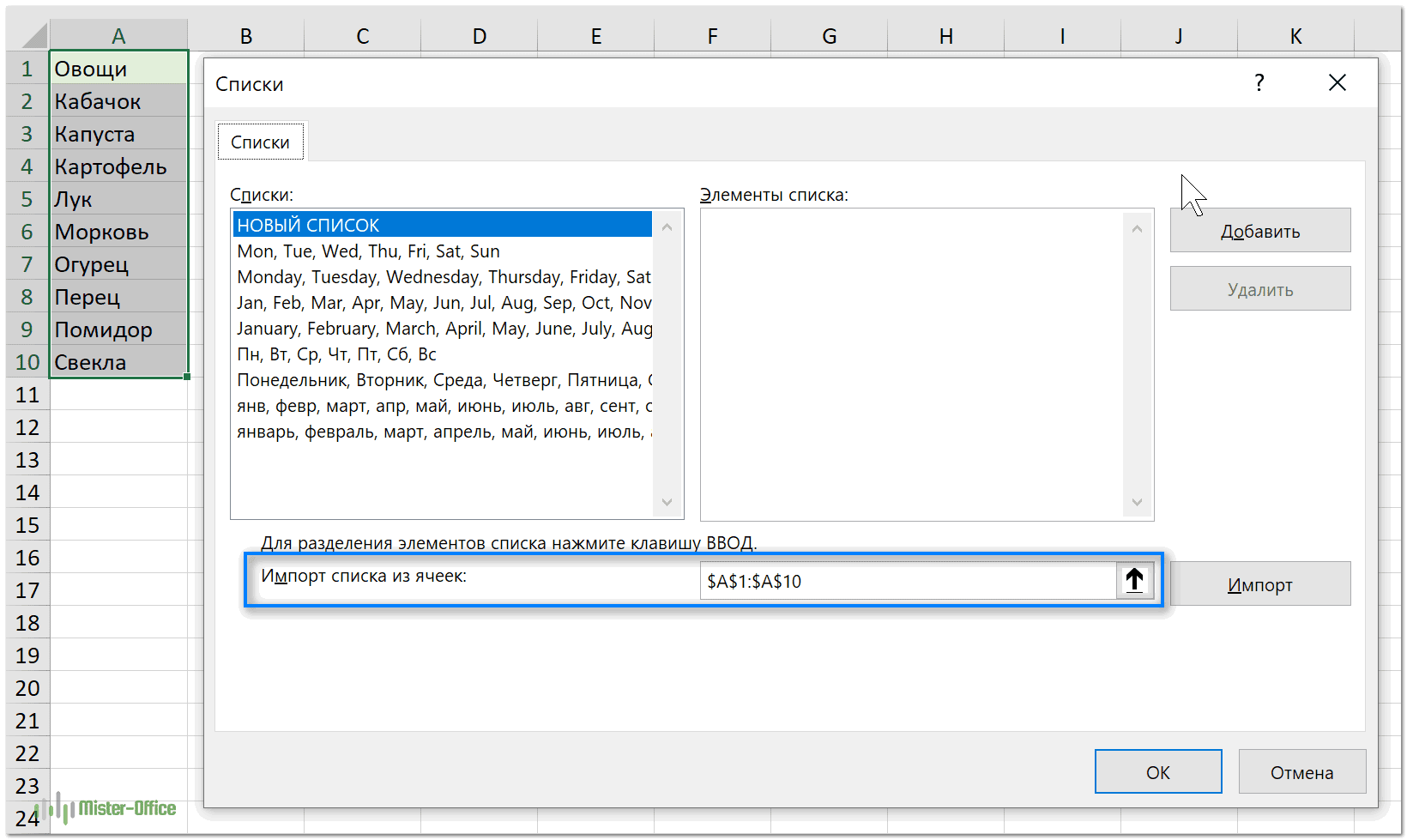Cancel with the Отмена button

[1301, 772]
